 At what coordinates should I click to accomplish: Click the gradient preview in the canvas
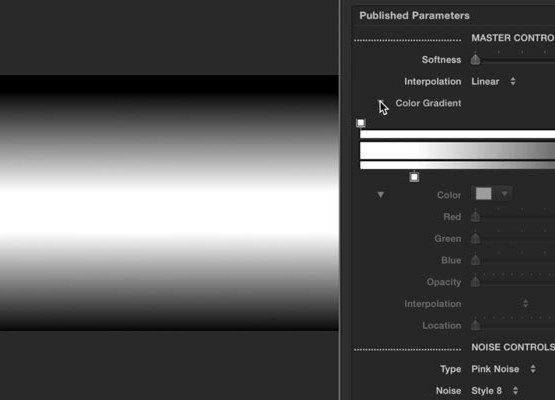pos(169,203)
